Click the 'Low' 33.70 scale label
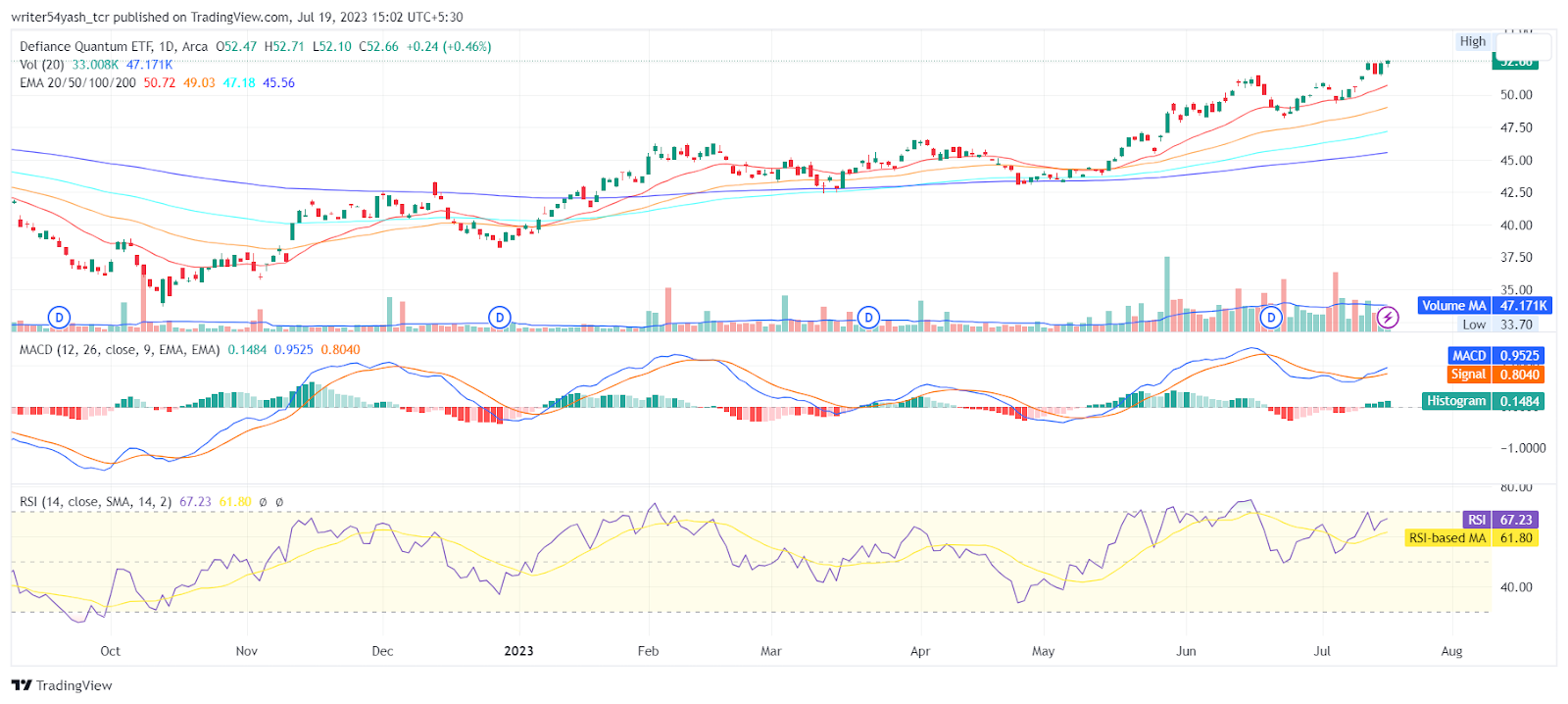The width and height of the screenshot is (1568, 704). click(x=1497, y=325)
